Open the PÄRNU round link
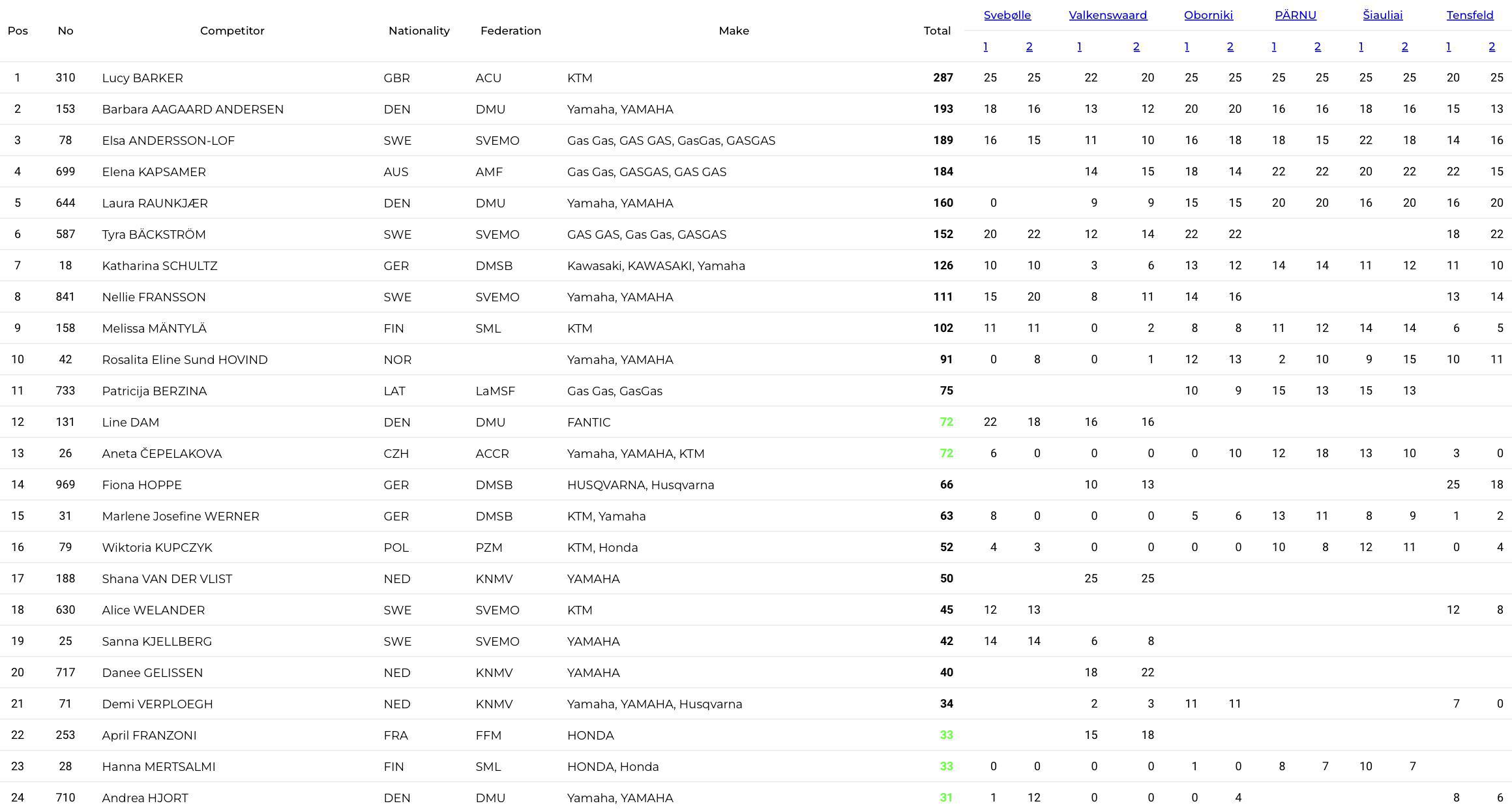This screenshot has height=810, width=1512. 1296,15
